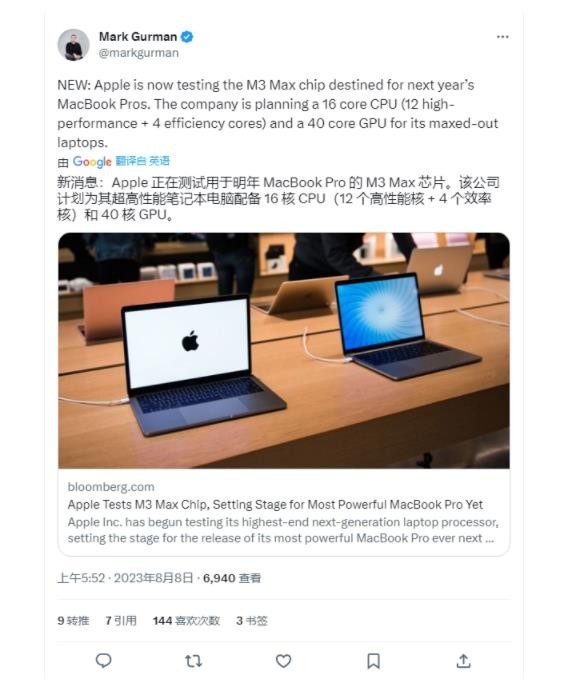This screenshot has height=688, width=568.
Task: View the 144 喜欢次数 likes list
Action: [x=186, y=621]
